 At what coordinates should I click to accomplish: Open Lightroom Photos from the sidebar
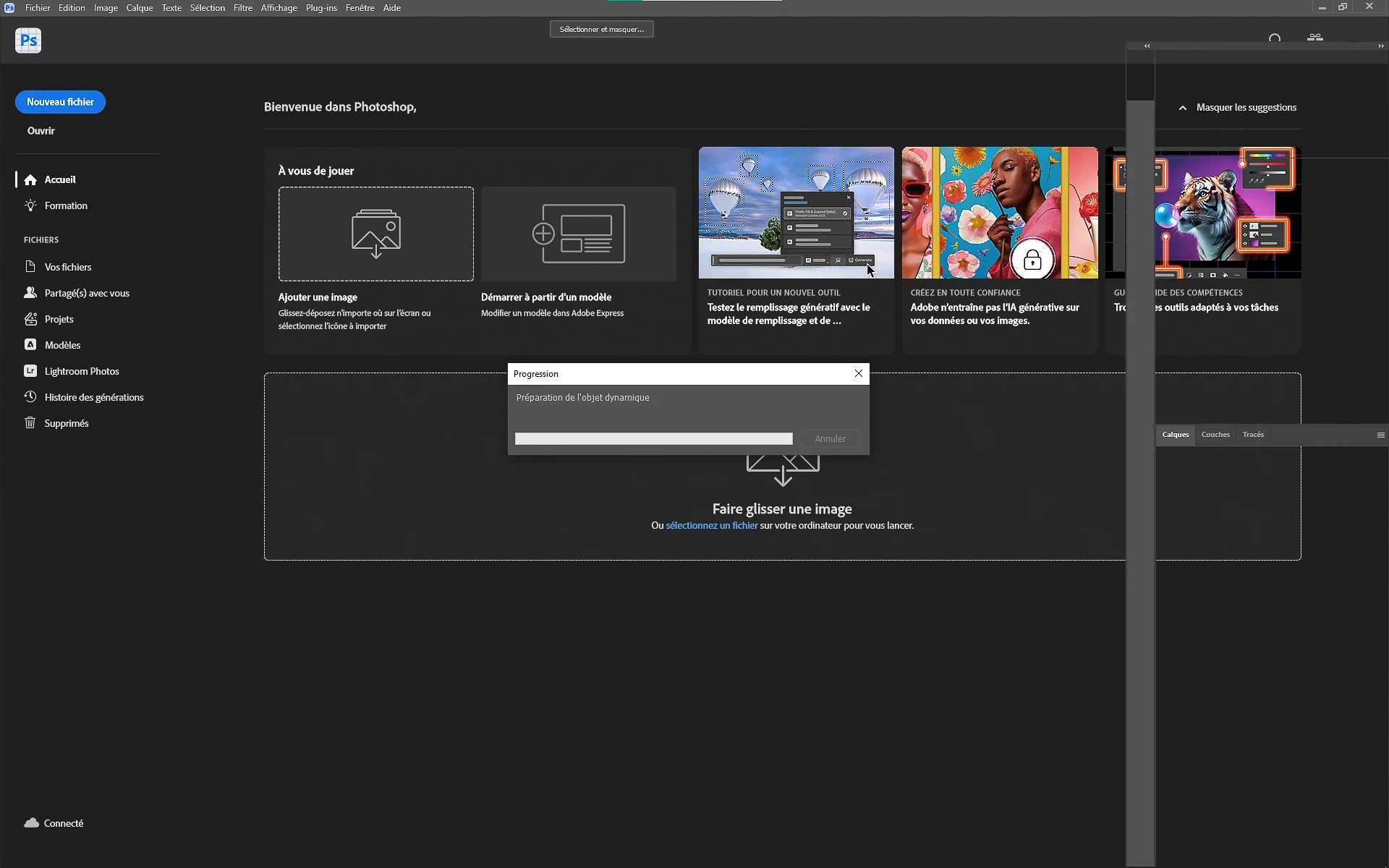[x=81, y=371]
